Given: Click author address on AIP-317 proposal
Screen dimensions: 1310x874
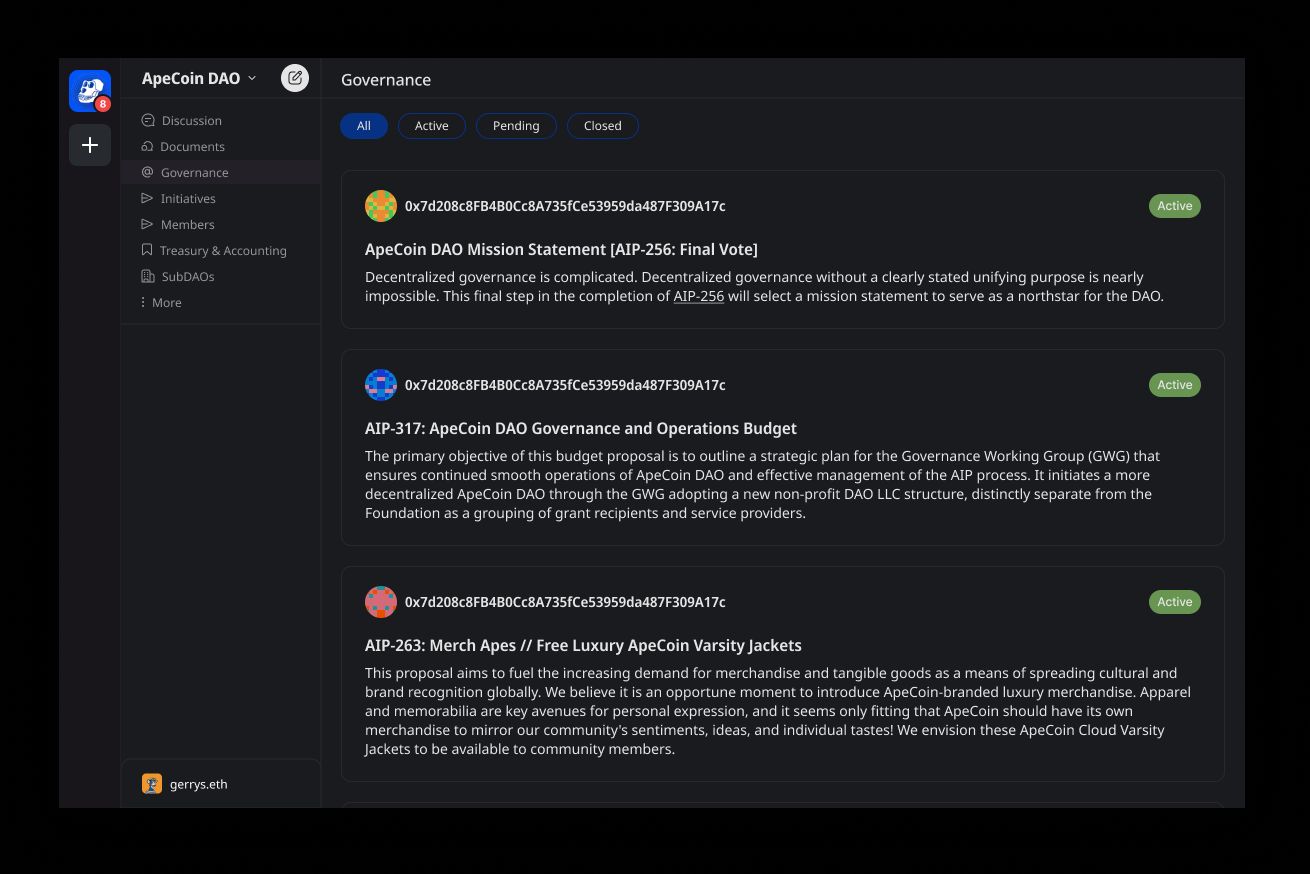Looking at the screenshot, I should [565, 385].
